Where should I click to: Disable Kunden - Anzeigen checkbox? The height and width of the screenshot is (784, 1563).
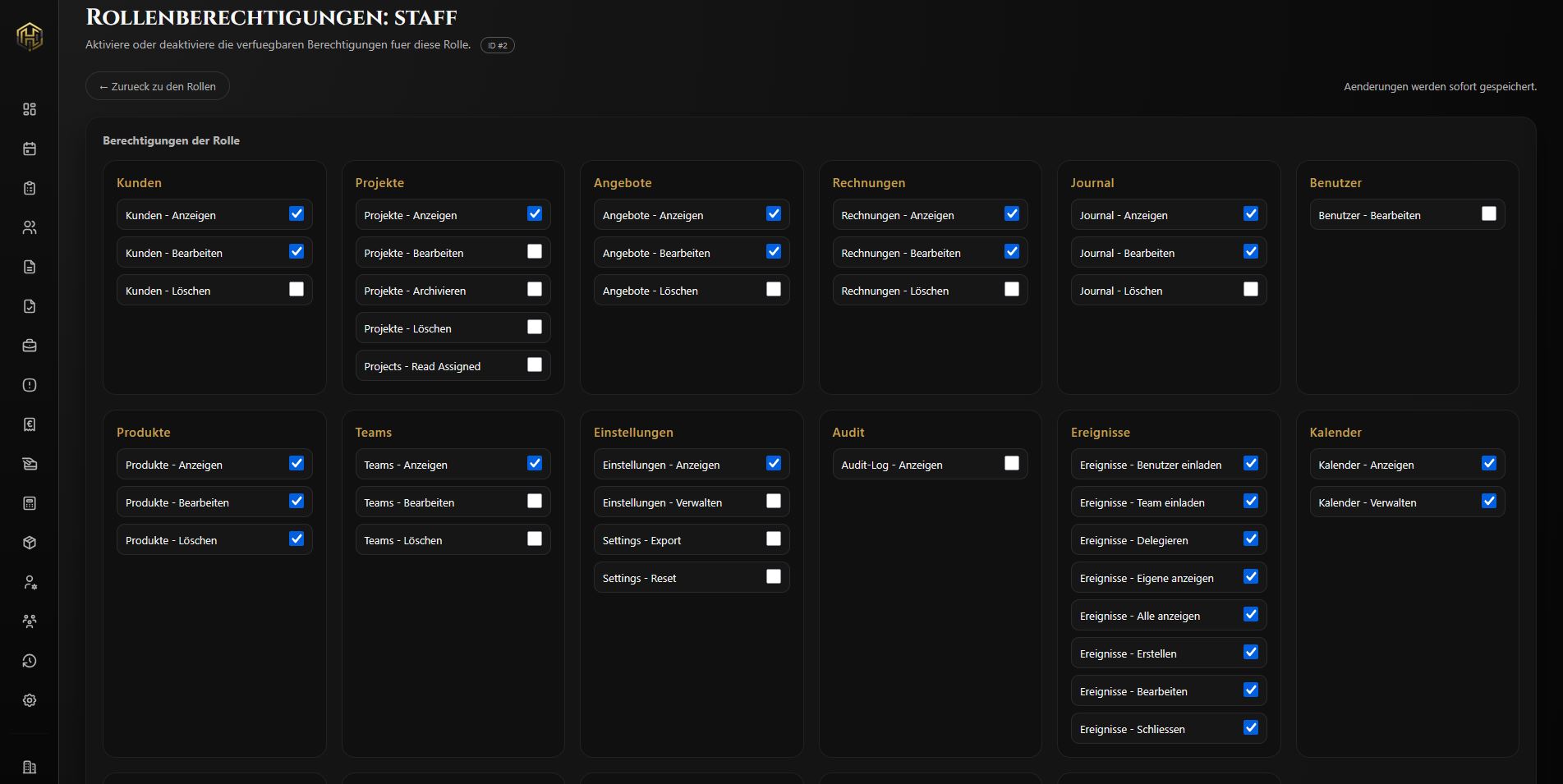tap(297, 213)
